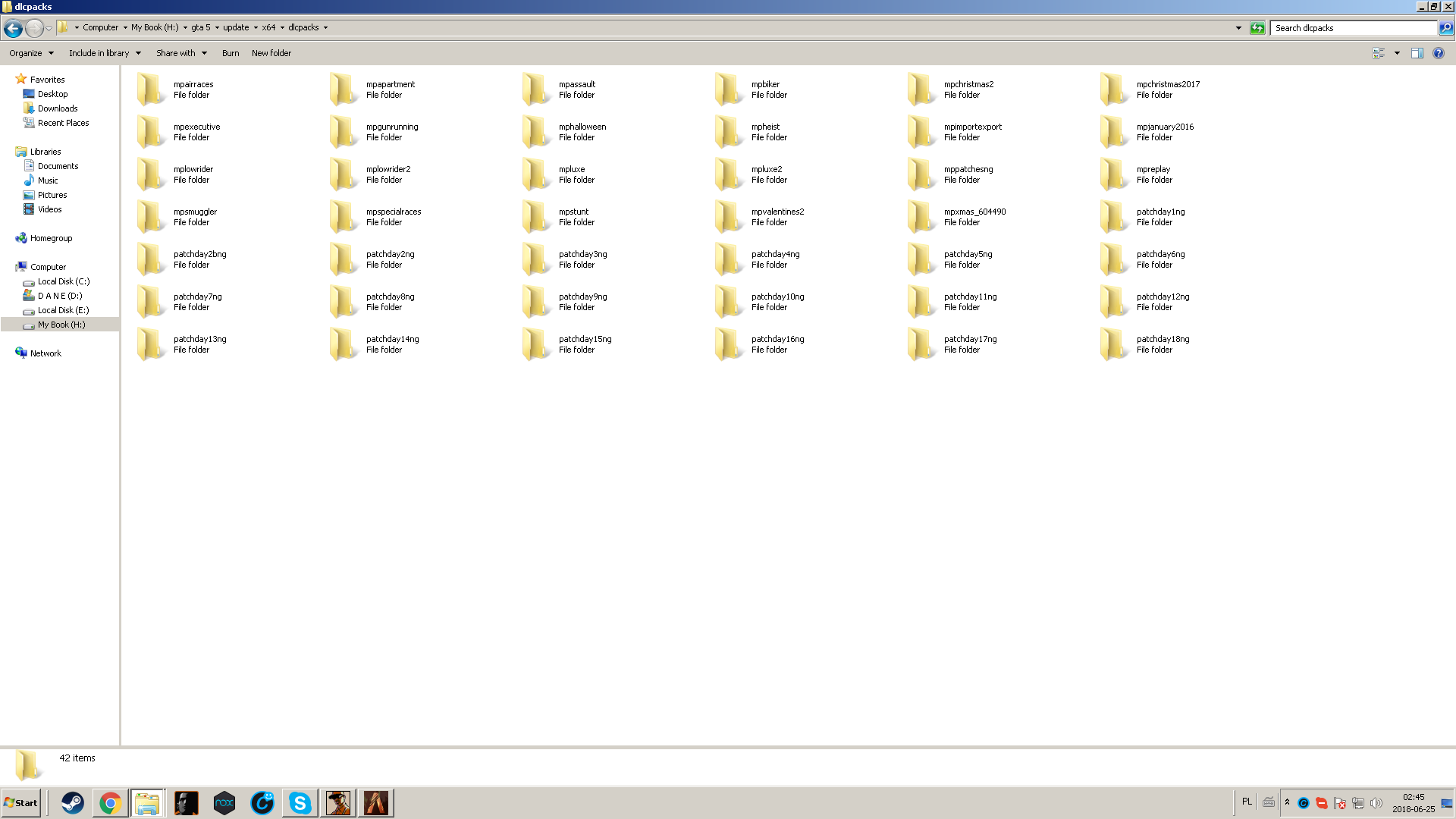
Task: Click the PL language indicator
Action: click(x=1247, y=802)
